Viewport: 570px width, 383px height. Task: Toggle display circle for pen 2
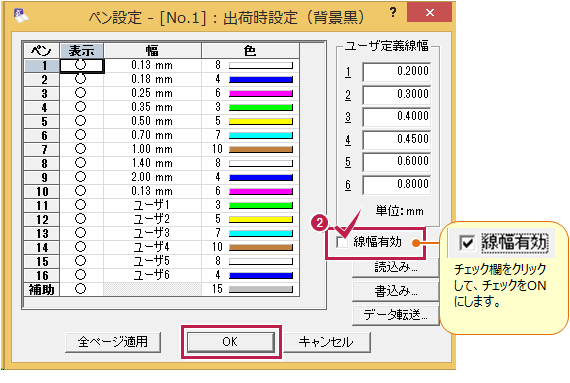point(81,79)
